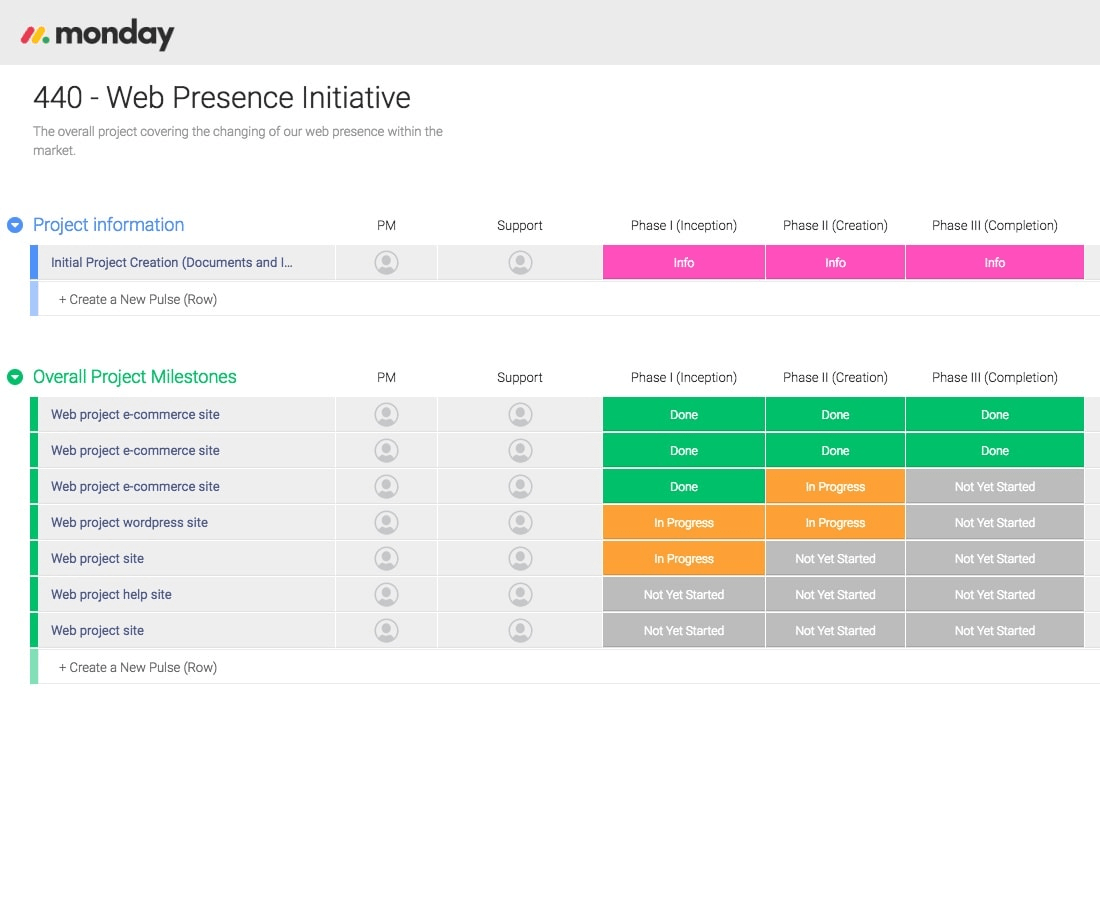Change Phase III status of wordpress site row

(x=995, y=522)
